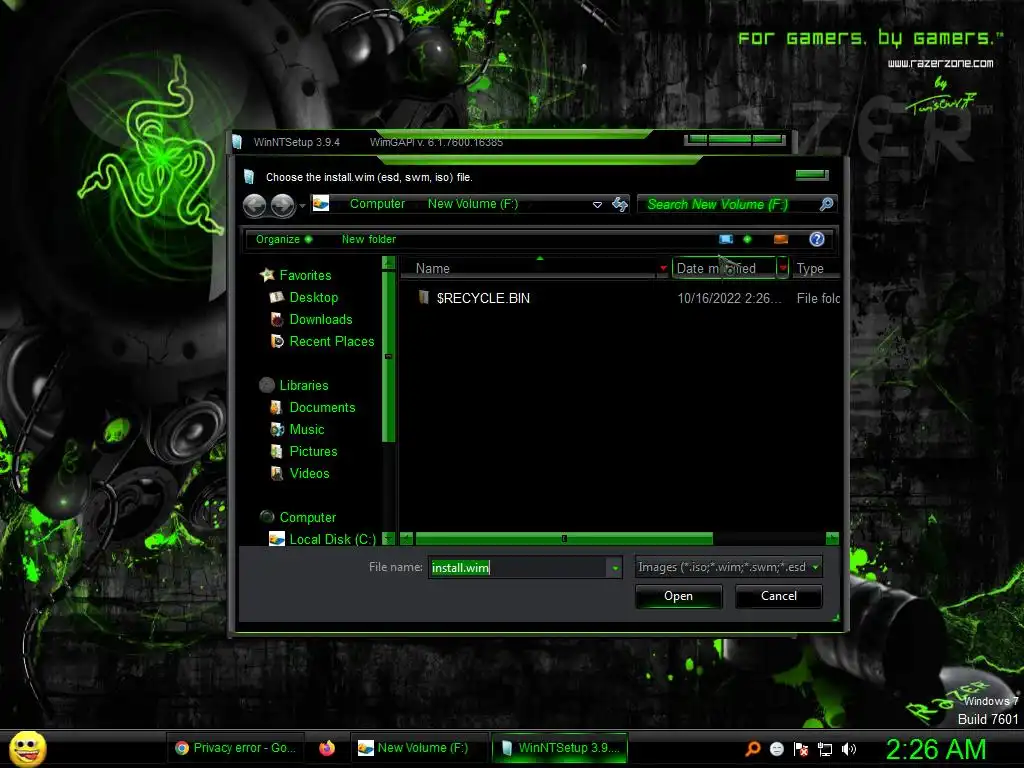Switch to WinNTSetup 3.9 taskbar item
The width and height of the screenshot is (1024, 768).
point(560,748)
